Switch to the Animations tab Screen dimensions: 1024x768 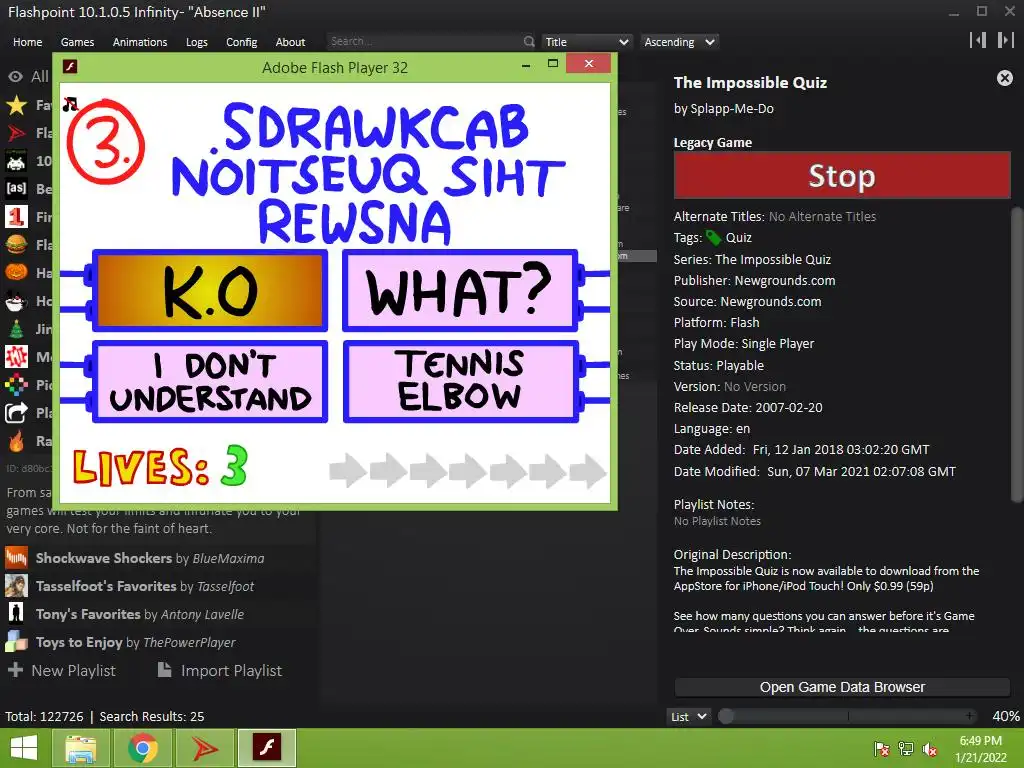click(140, 42)
